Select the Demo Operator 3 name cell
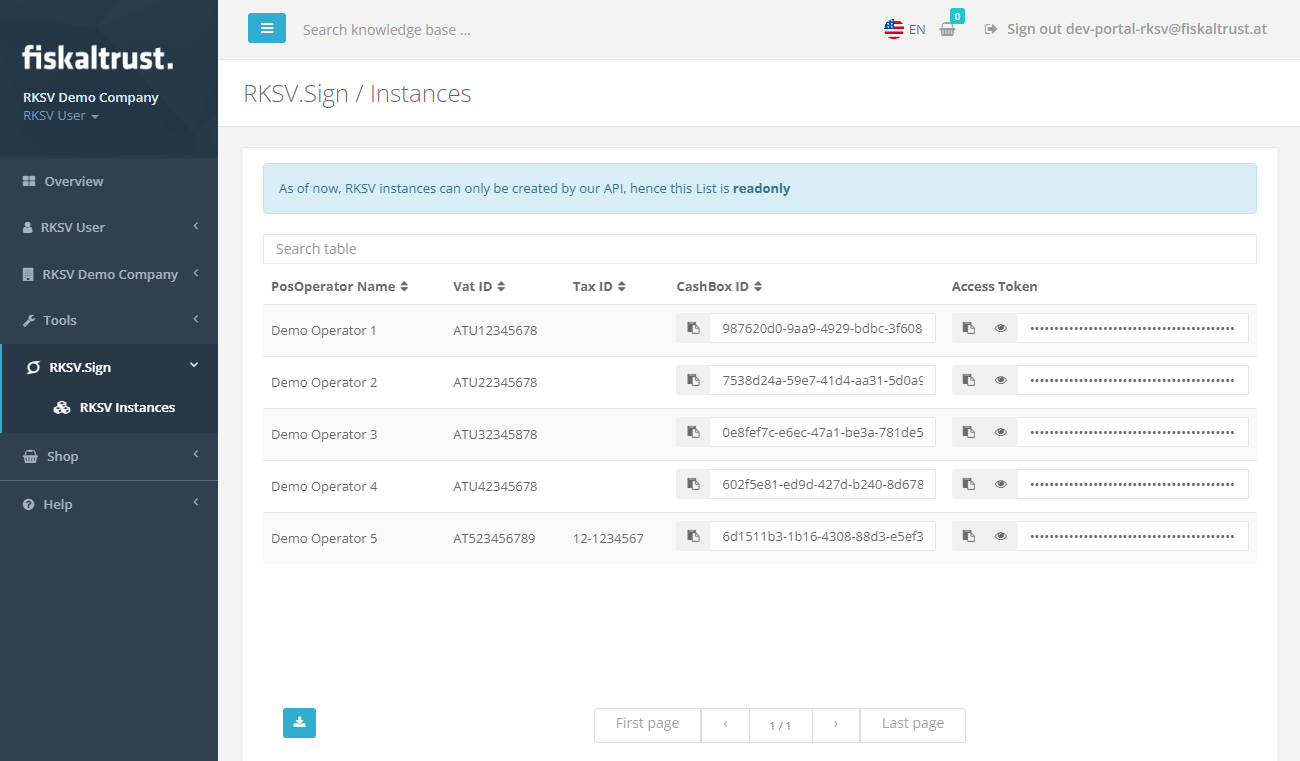Viewport: 1300px width, 761px height. pyautogui.click(x=324, y=434)
